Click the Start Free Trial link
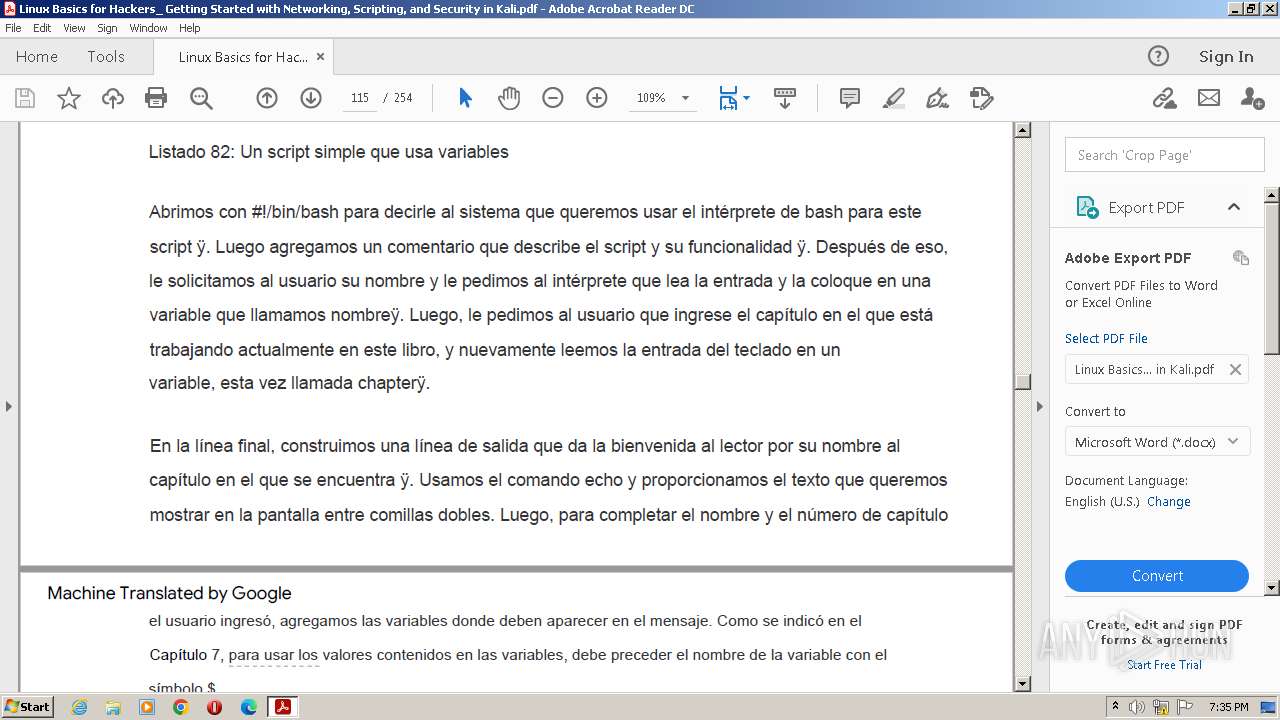 click(x=1164, y=665)
